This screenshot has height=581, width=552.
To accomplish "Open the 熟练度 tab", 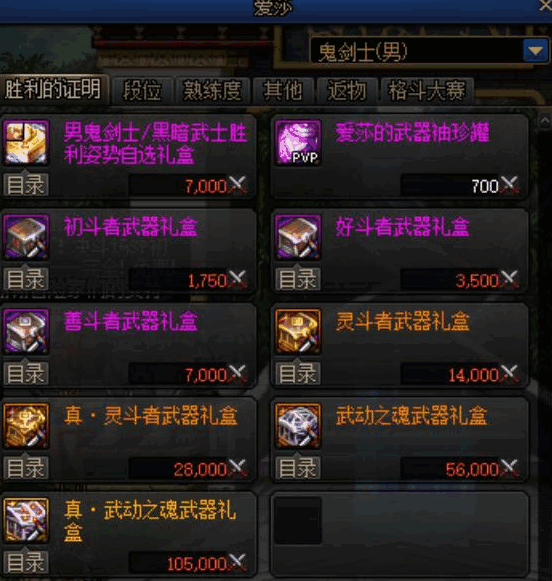I will coord(213,90).
